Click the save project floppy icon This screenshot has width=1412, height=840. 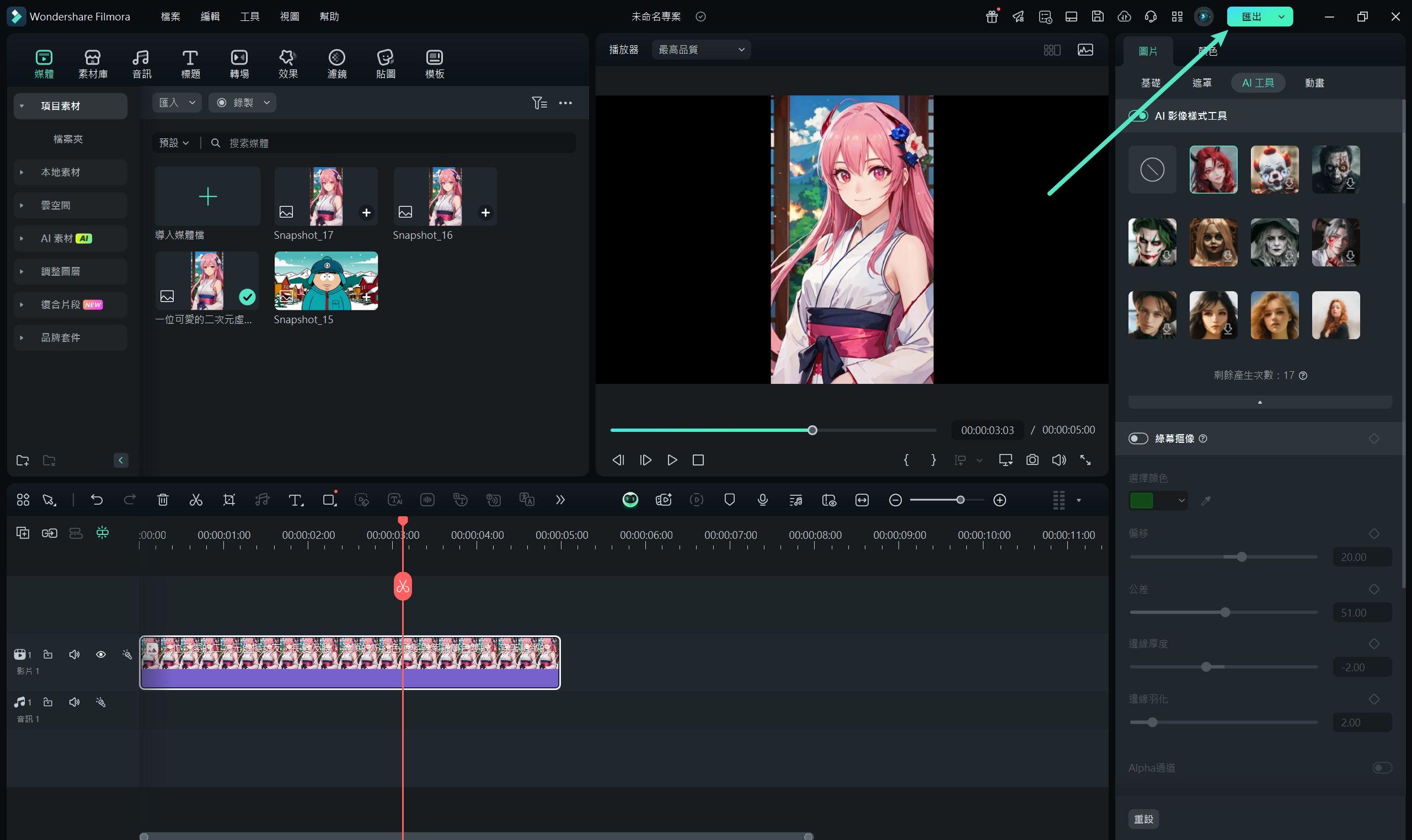coord(1098,17)
